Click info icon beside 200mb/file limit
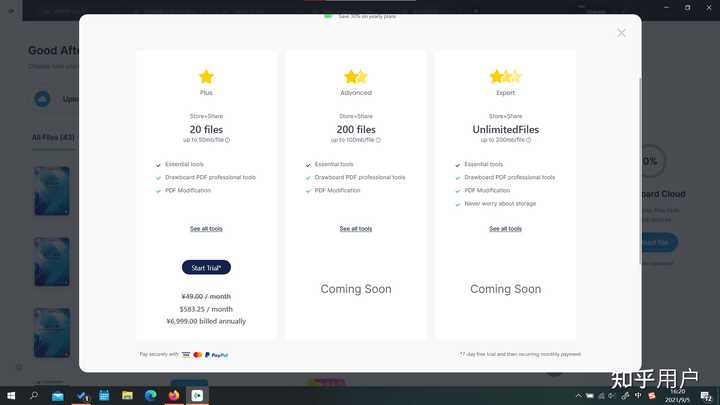This screenshot has width=720, height=405. (529, 140)
